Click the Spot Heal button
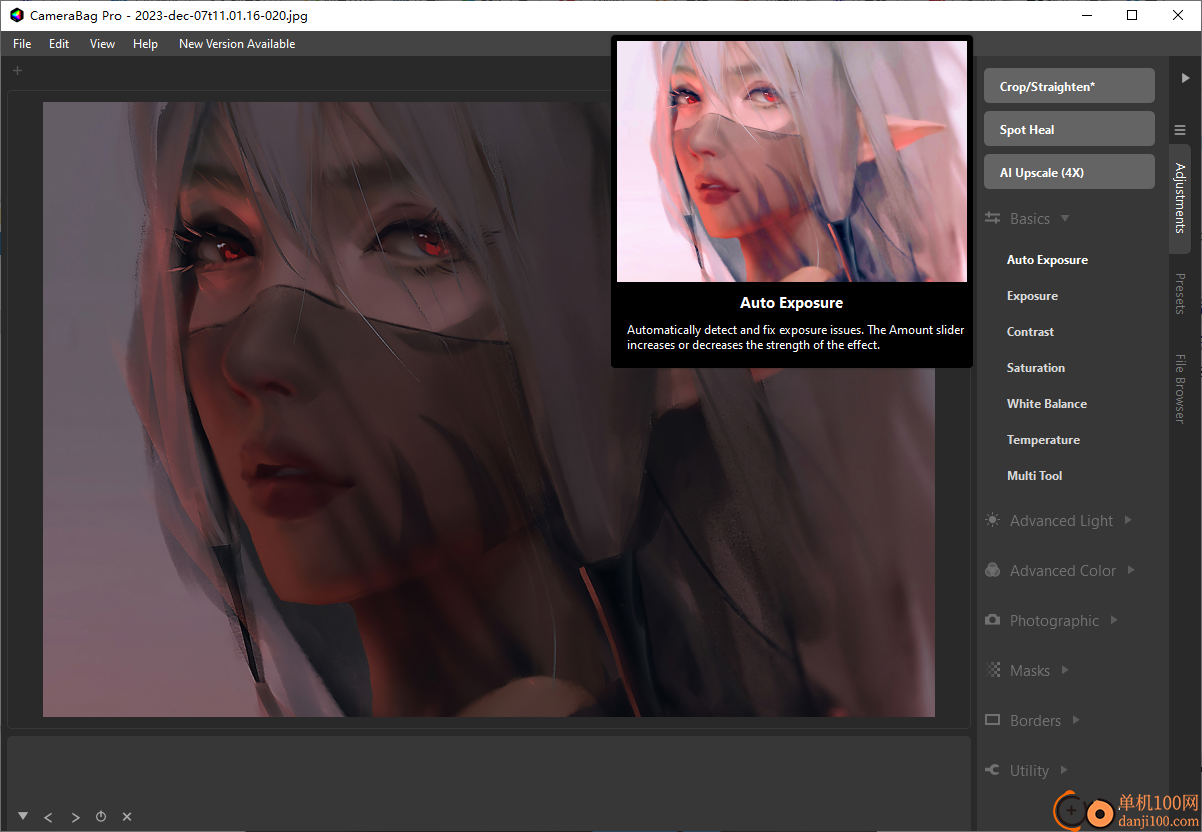1202x832 pixels. point(1069,129)
